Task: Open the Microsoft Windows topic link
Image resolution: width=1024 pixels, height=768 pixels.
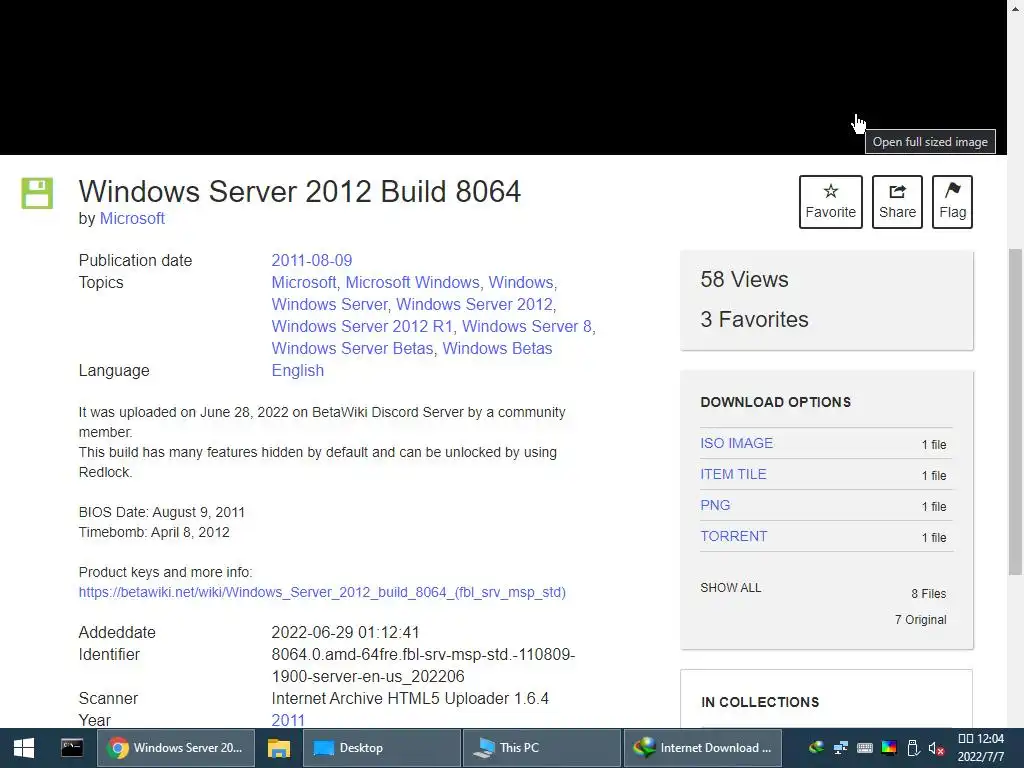Action: [x=412, y=282]
